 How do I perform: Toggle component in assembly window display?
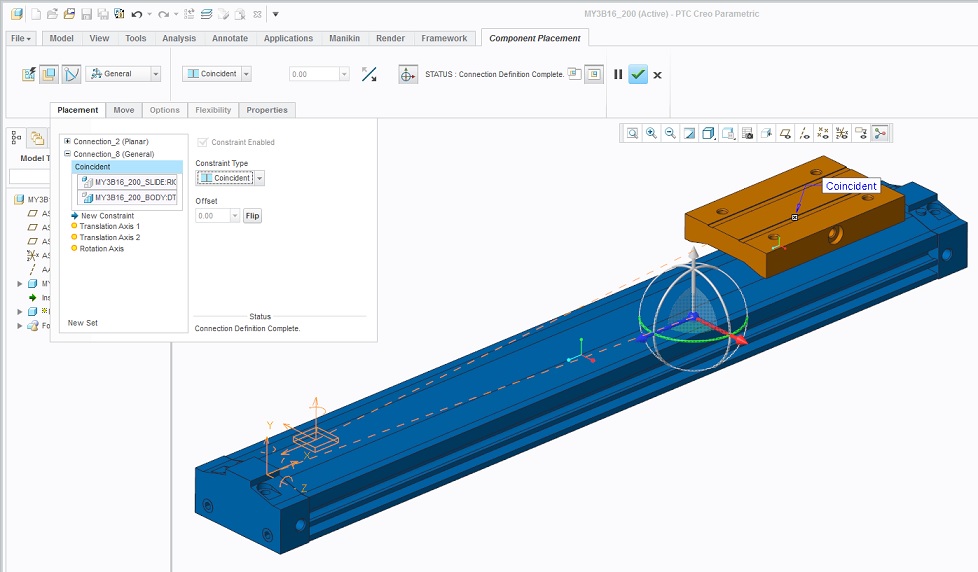click(x=594, y=74)
